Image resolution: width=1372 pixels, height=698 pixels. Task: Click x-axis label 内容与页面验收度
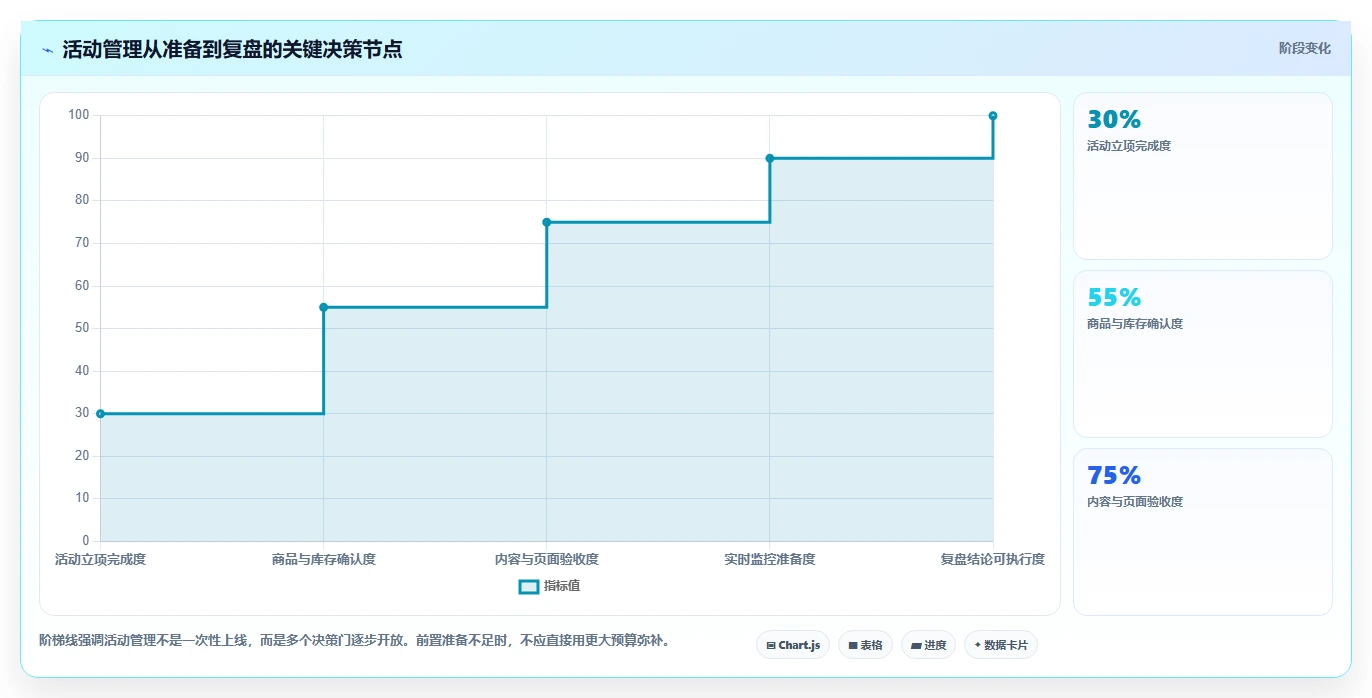tap(546, 559)
